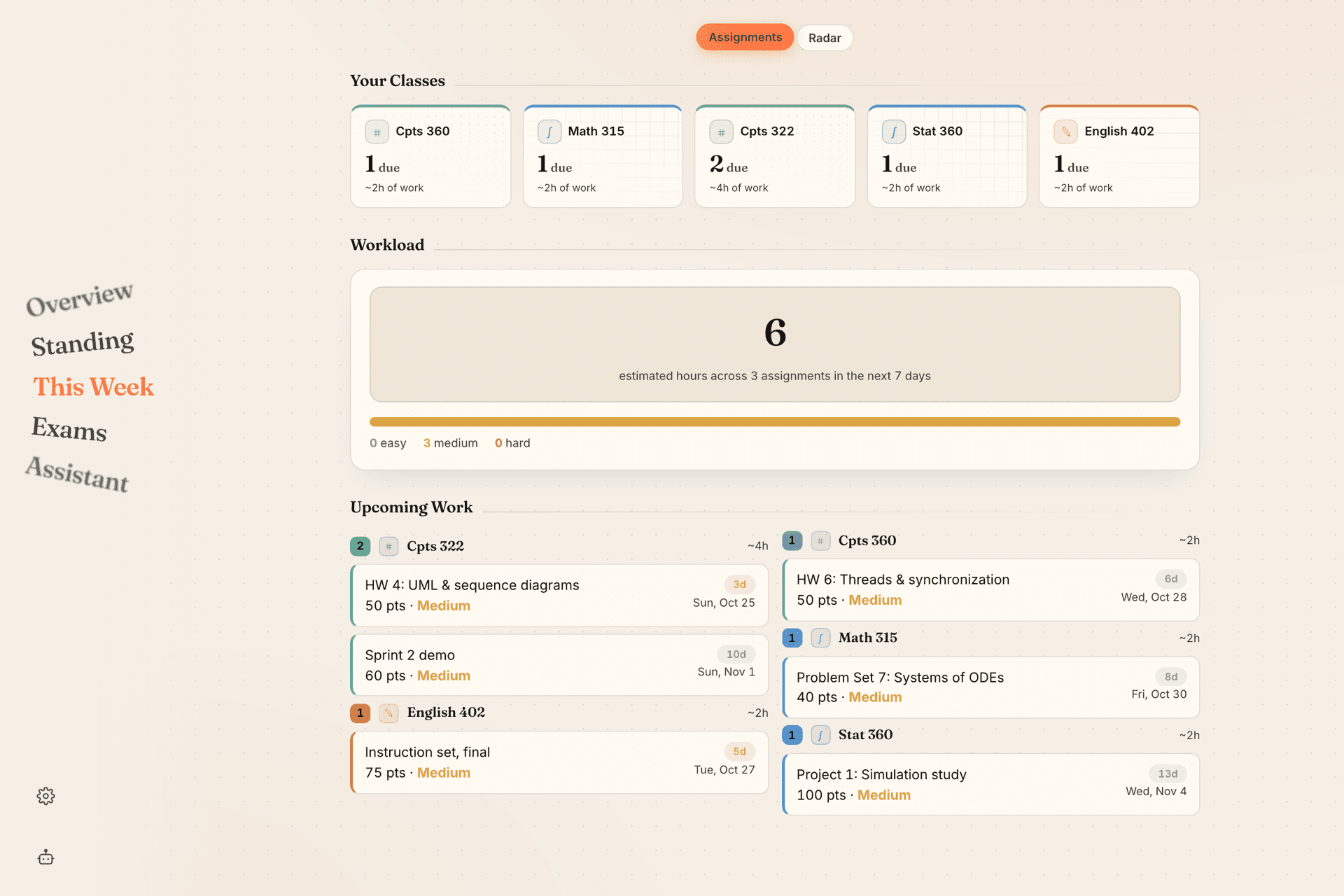This screenshot has width=1344, height=896.
Task: Click the 3d due badge on HW 4
Action: pos(739,584)
